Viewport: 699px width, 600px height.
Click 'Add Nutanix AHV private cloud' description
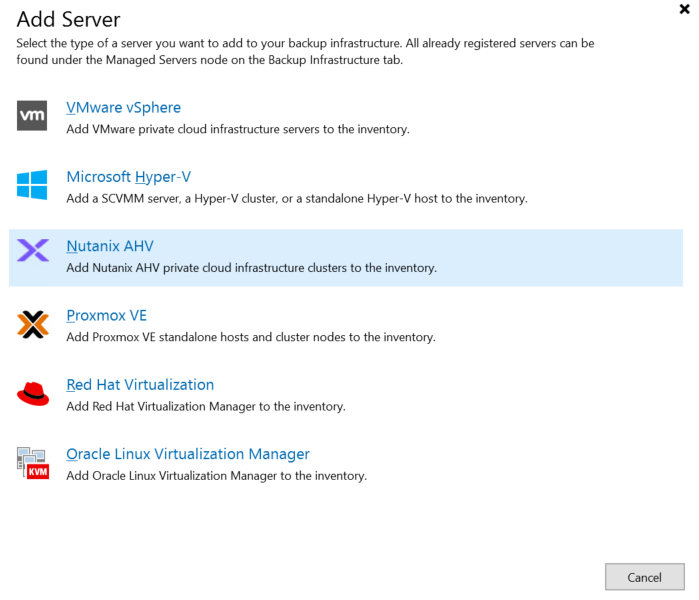pos(251,268)
